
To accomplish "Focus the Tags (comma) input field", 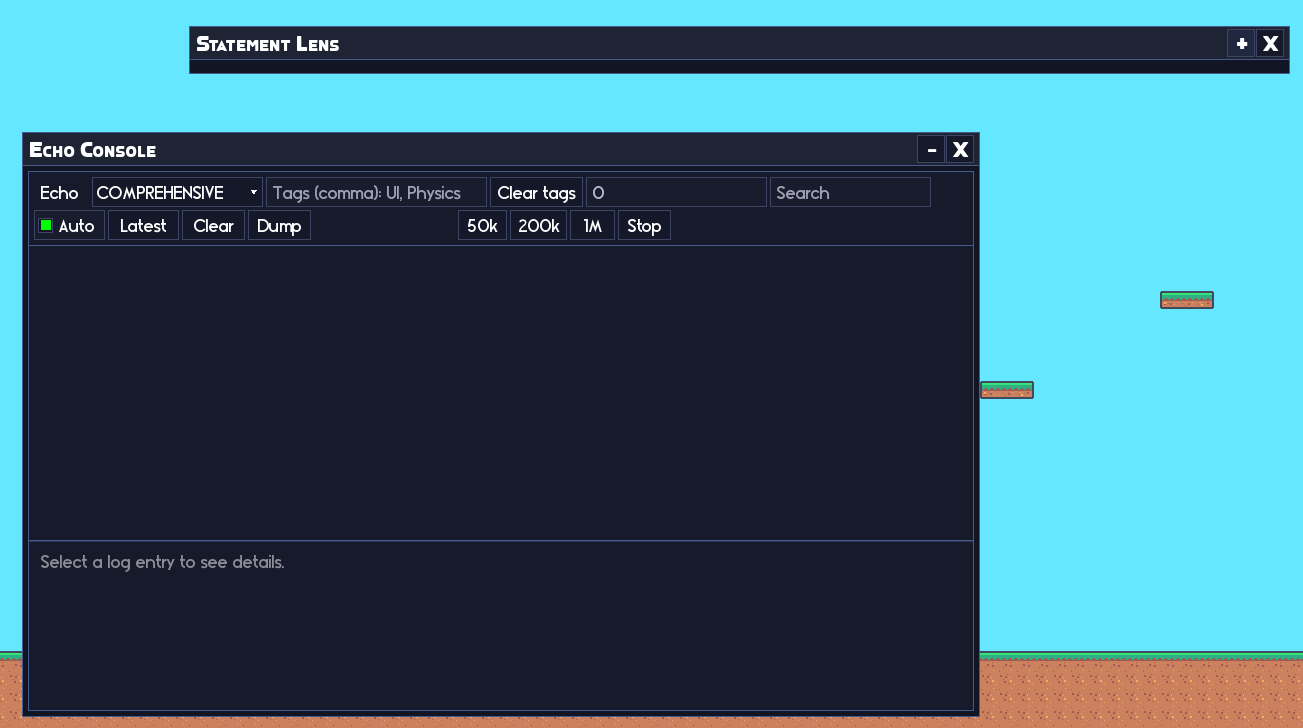I will (x=376, y=193).
